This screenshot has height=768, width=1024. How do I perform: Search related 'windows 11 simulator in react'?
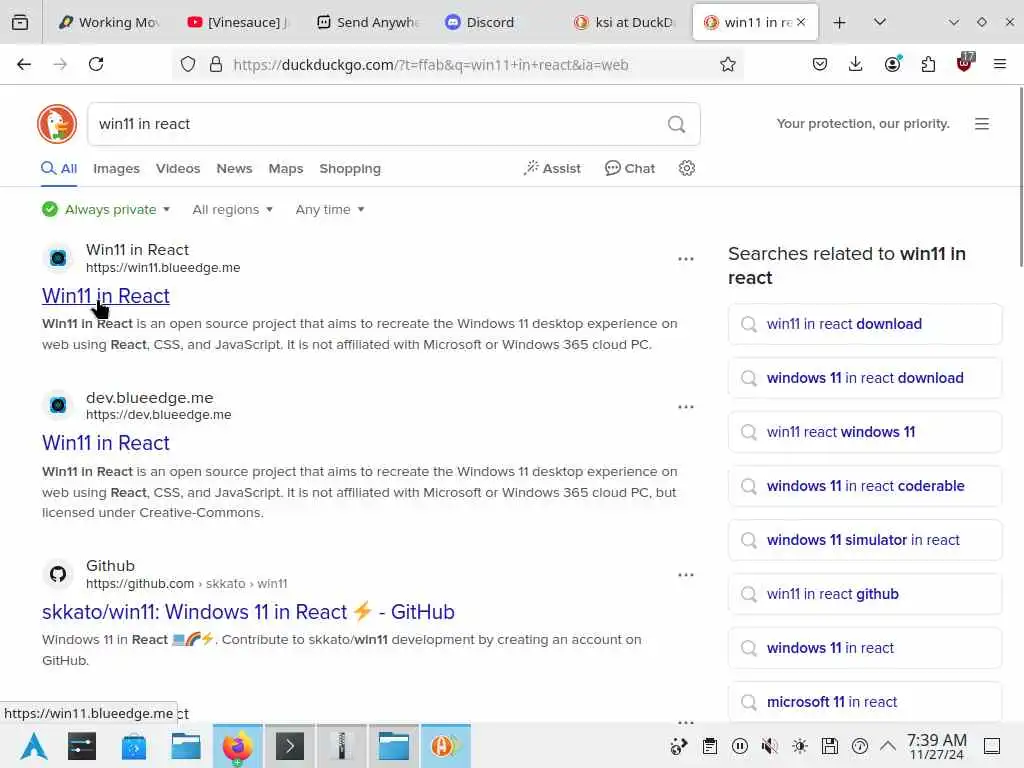[x=865, y=540]
